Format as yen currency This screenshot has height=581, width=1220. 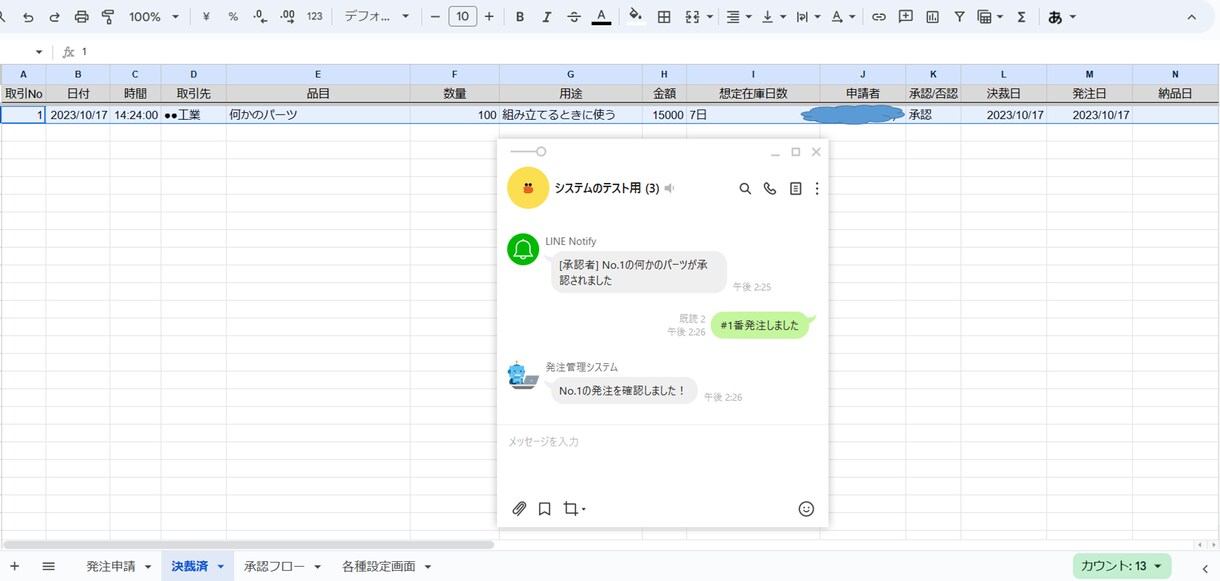pyautogui.click(x=206, y=17)
